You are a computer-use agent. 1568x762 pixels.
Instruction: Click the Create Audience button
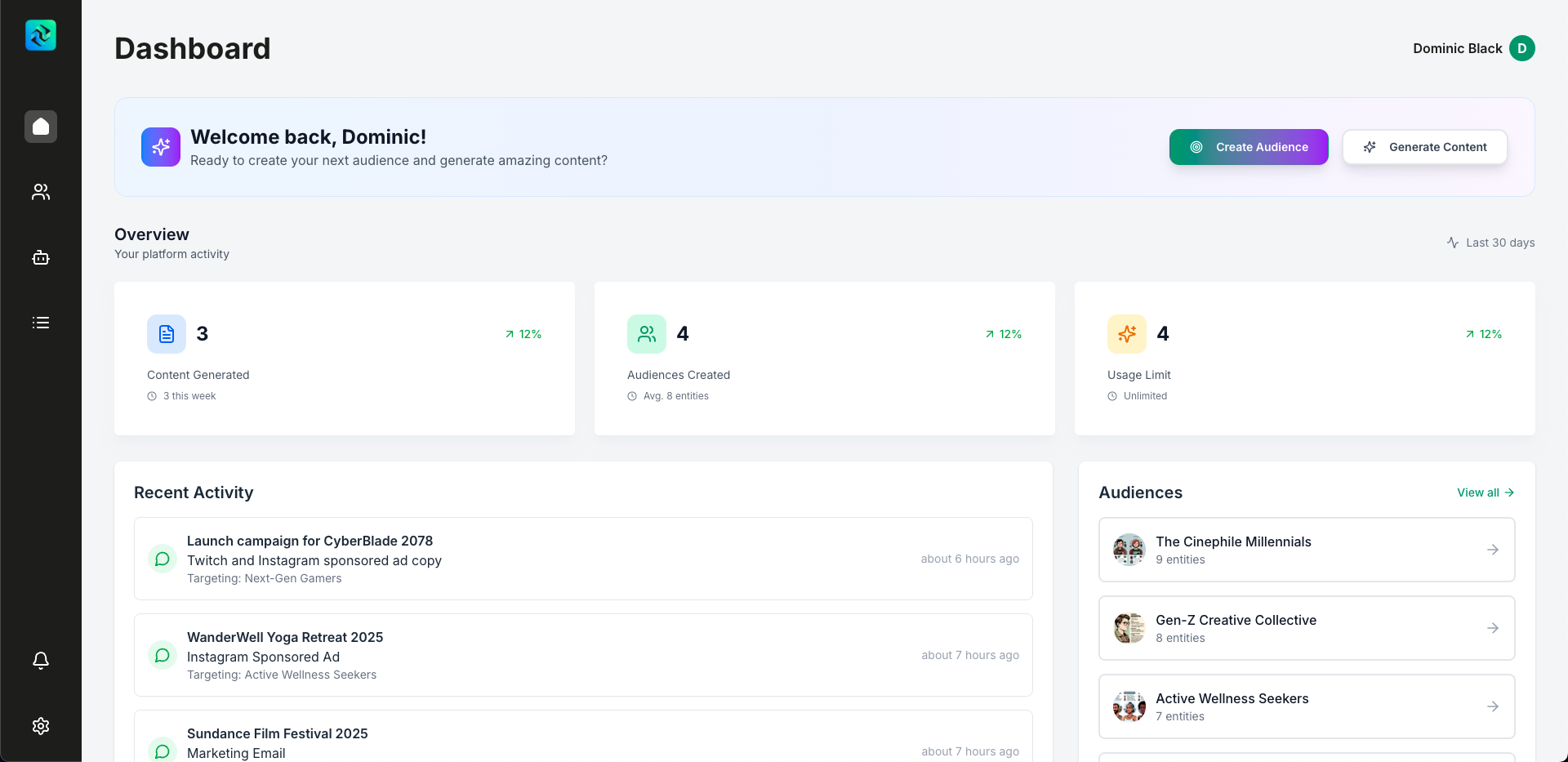tap(1248, 147)
